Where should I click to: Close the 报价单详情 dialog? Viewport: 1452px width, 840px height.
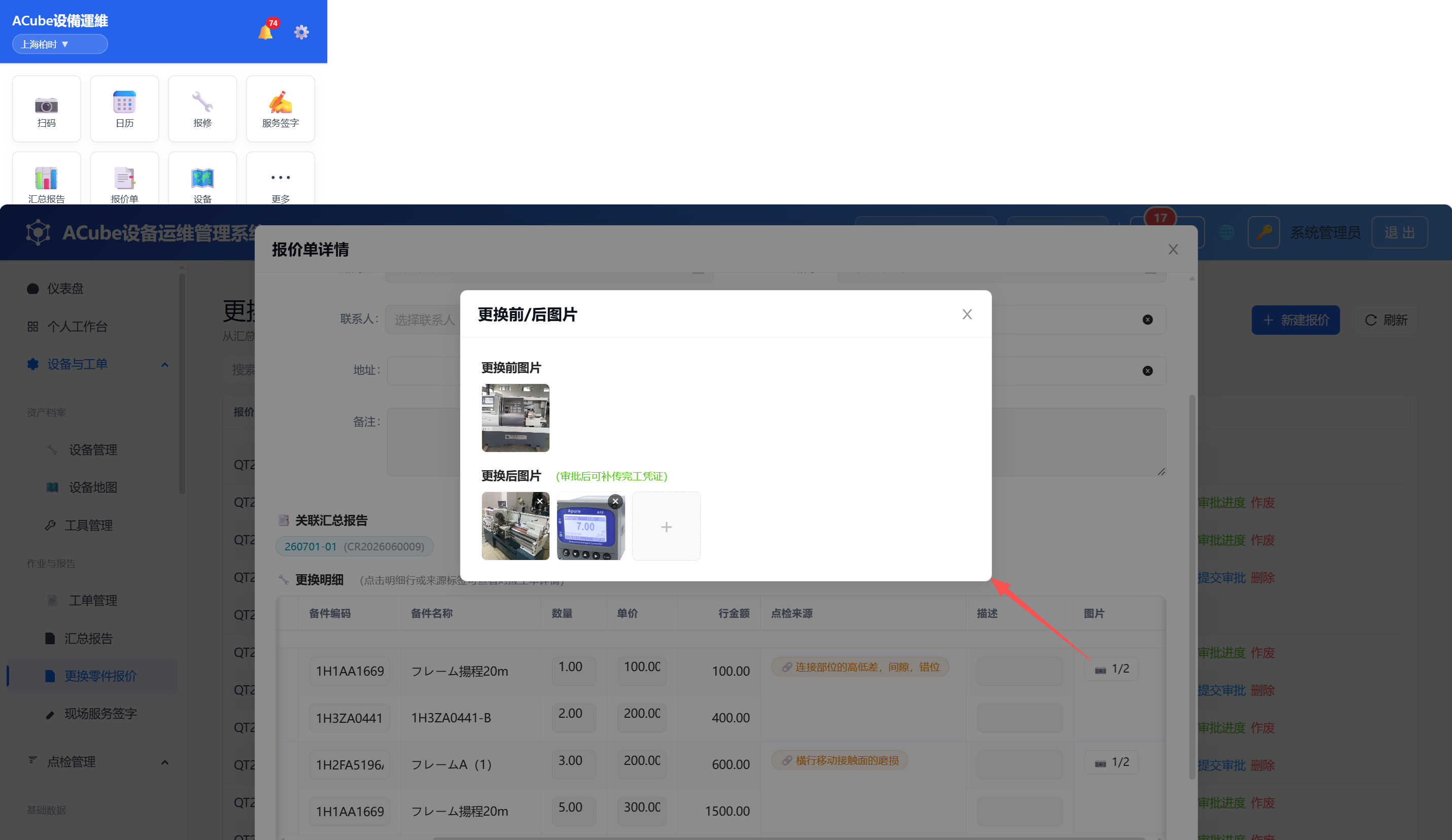[x=1173, y=250]
